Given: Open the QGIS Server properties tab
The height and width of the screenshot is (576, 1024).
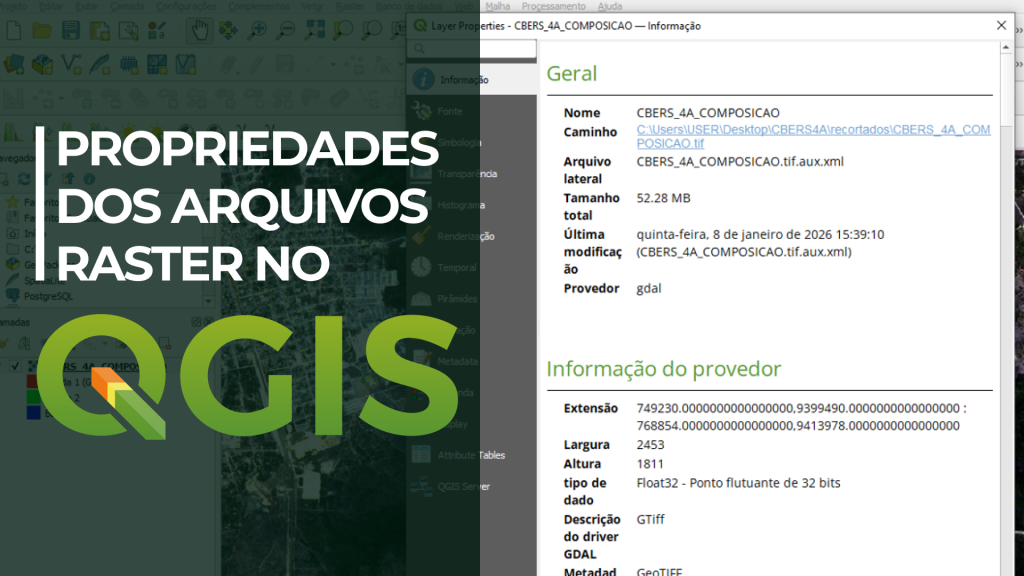Looking at the screenshot, I should 463,486.
